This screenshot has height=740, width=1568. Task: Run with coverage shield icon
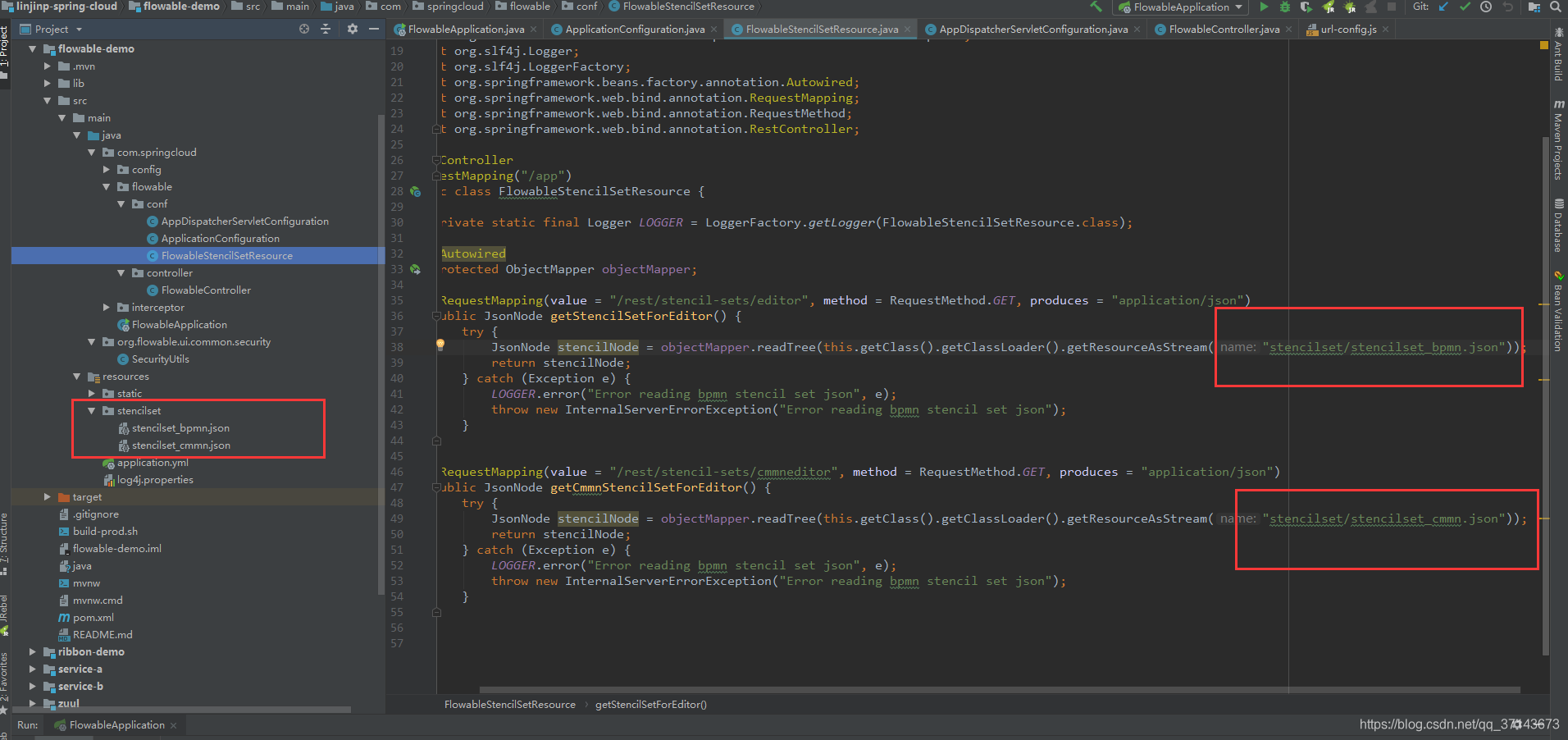(1306, 7)
